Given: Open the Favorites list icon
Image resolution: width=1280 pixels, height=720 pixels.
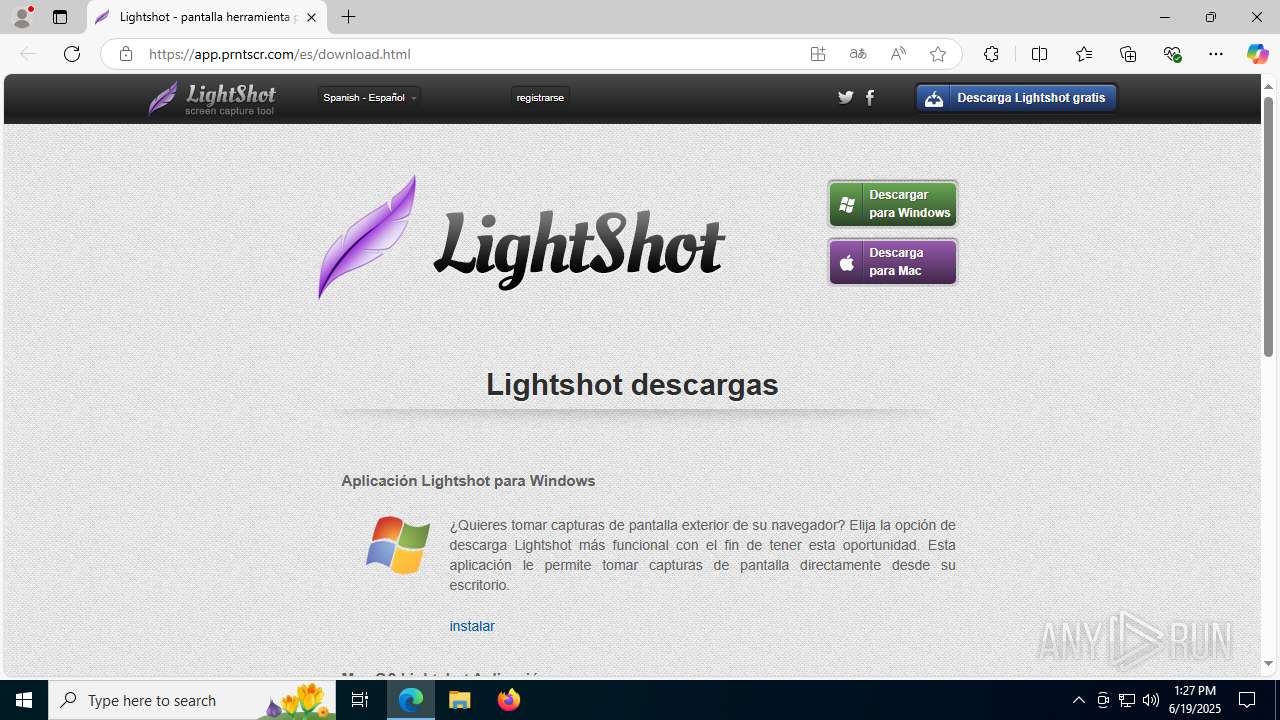Looking at the screenshot, I should (x=1084, y=54).
